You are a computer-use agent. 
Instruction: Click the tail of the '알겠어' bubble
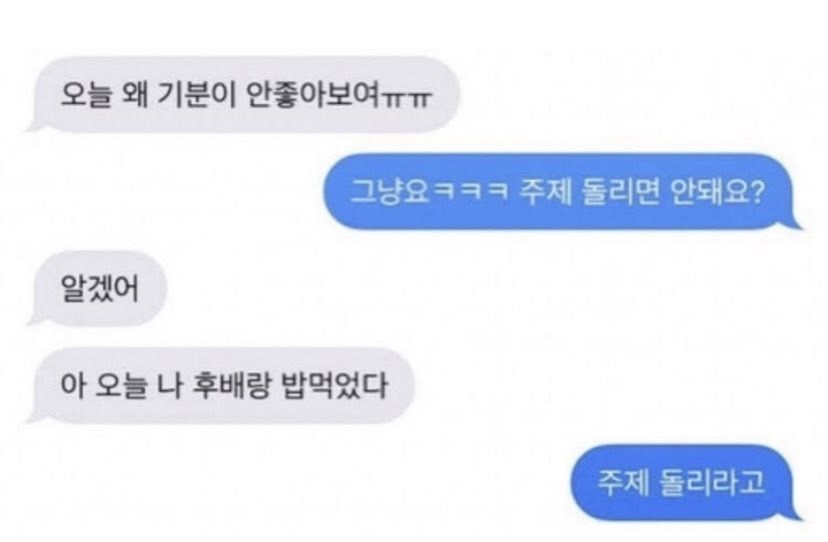click(37, 319)
